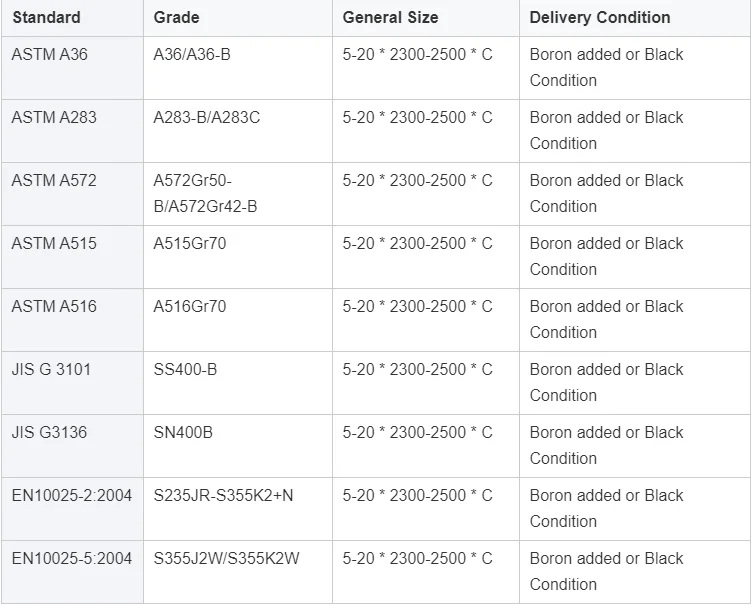Click the ASTM A572 standard cell

coord(54,180)
